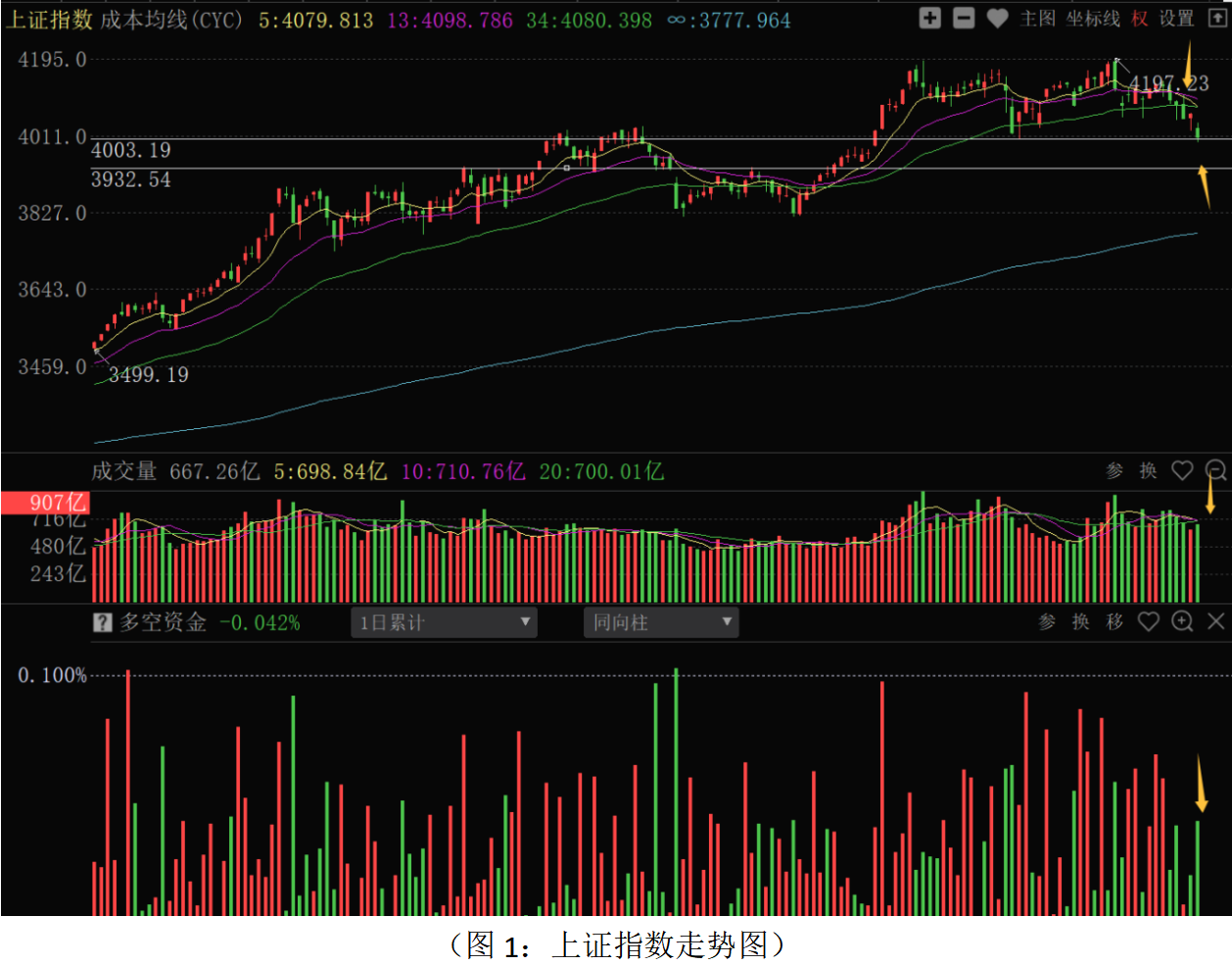
Task: Toggle the heart favorite in 多空资金 panel
Action: point(1148,622)
